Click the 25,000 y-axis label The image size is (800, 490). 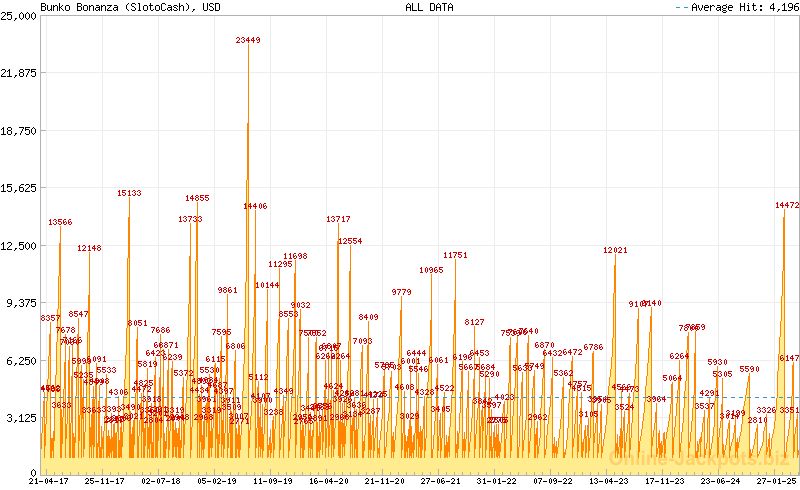[19, 16]
